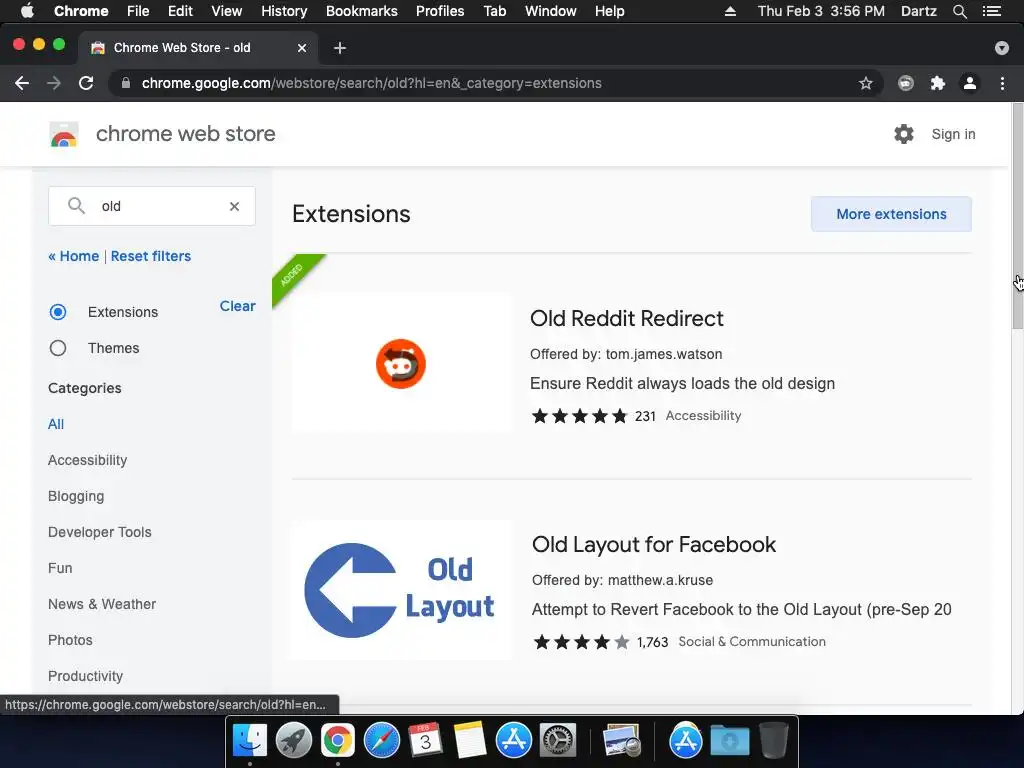This screenshot has height=768, width=1024.
Task: Filter by the Productivity category
Action: [x=86, y=676]
